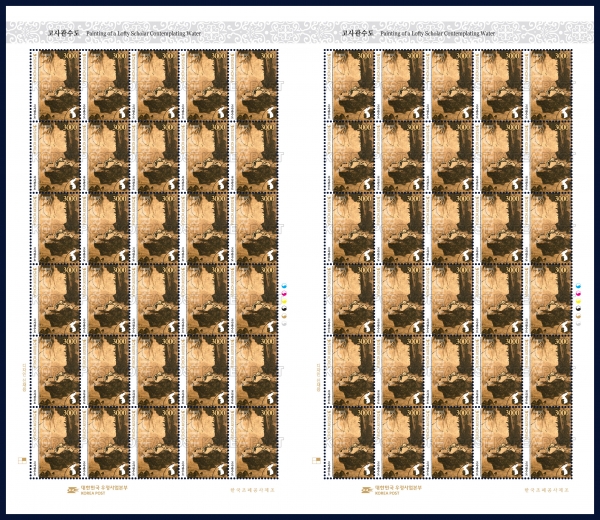
Task: Select the bottom-right stamp of the right sheet
Action: [x=548, y=441]
